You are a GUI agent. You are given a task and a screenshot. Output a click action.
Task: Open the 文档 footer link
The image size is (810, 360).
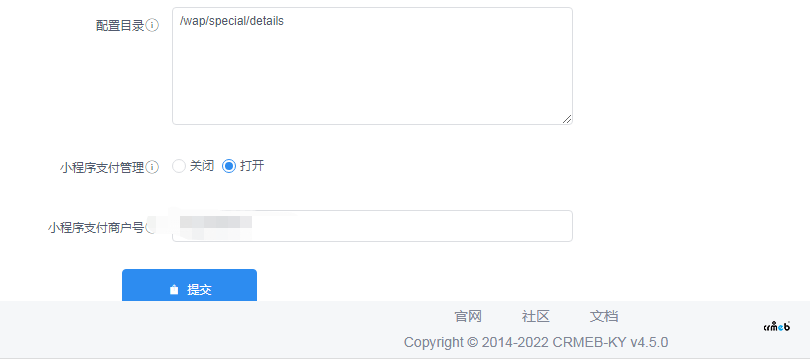tap(604, 316)
